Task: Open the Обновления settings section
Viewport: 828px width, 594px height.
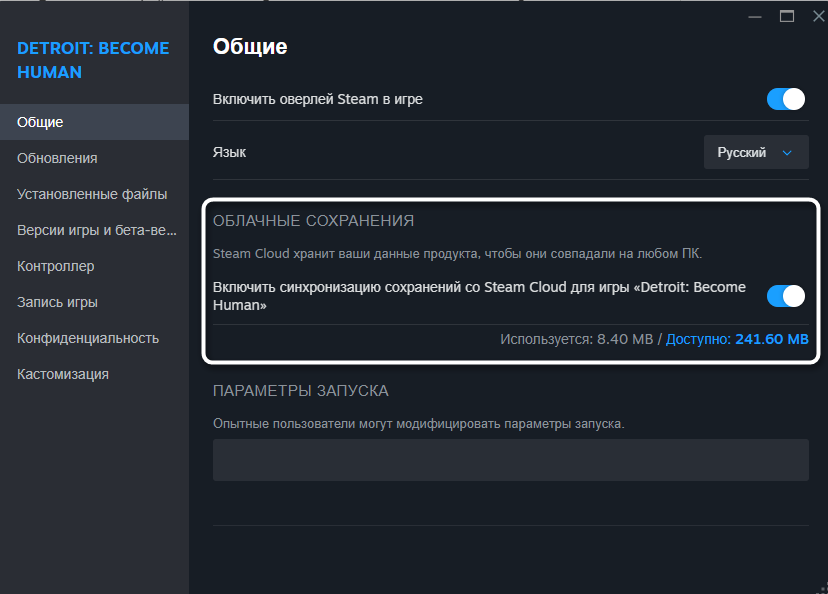Action: coord(95,158)
